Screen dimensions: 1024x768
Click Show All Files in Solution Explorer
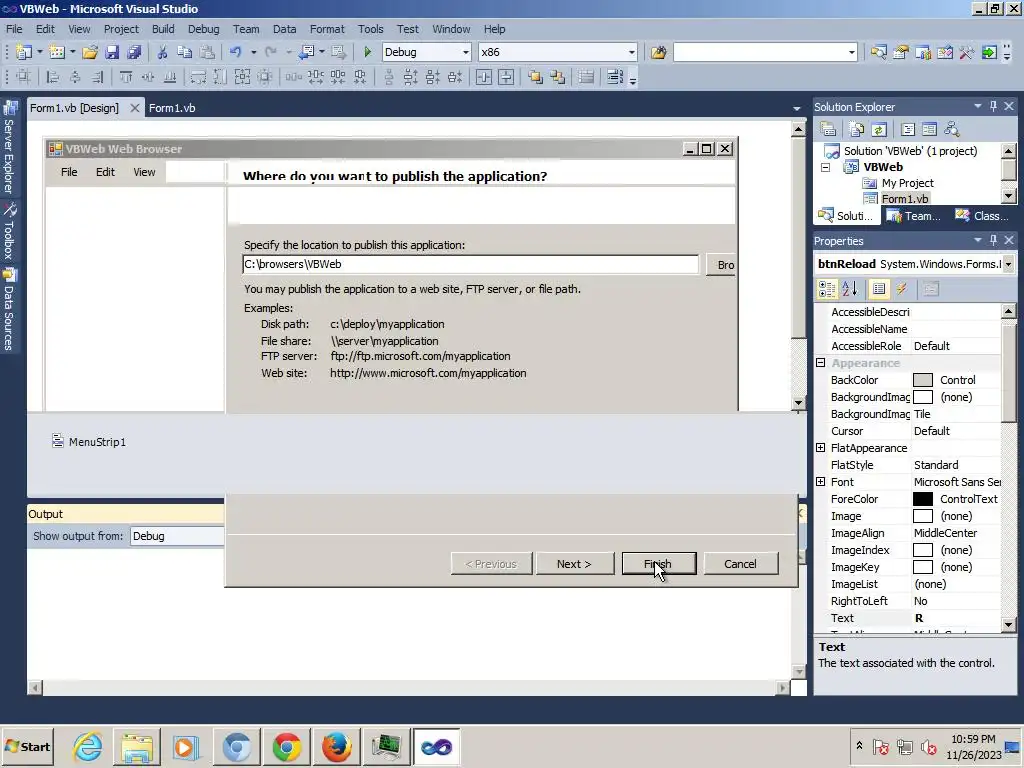click(x=857, y=129)
